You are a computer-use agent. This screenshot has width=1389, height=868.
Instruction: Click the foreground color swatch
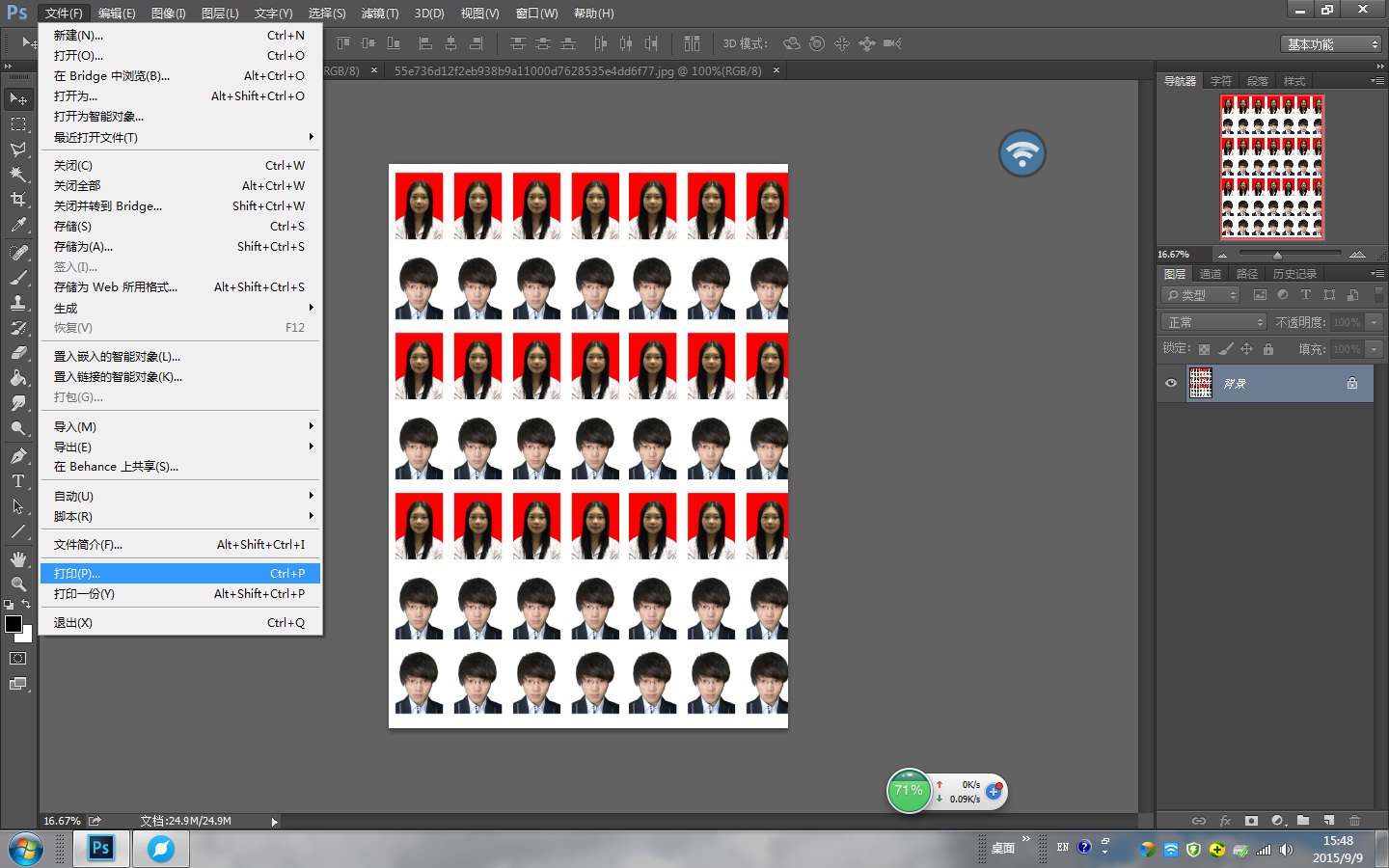14,624
